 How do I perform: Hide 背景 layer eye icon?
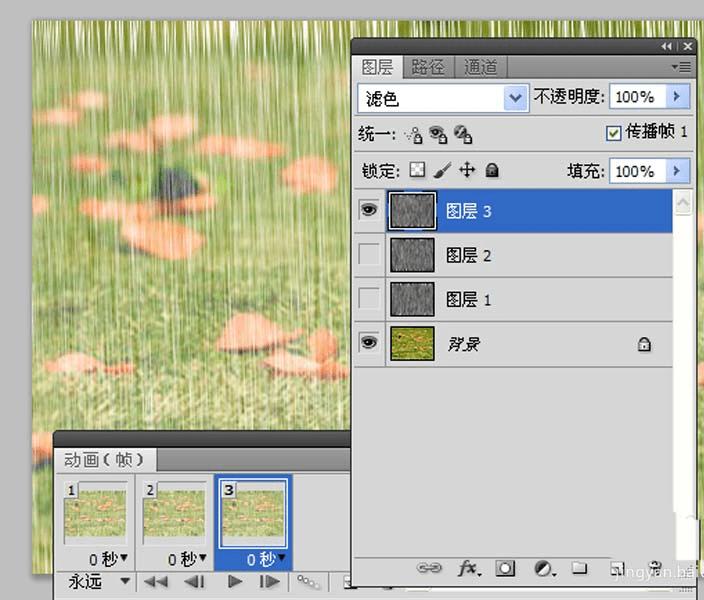click(369, 343)
